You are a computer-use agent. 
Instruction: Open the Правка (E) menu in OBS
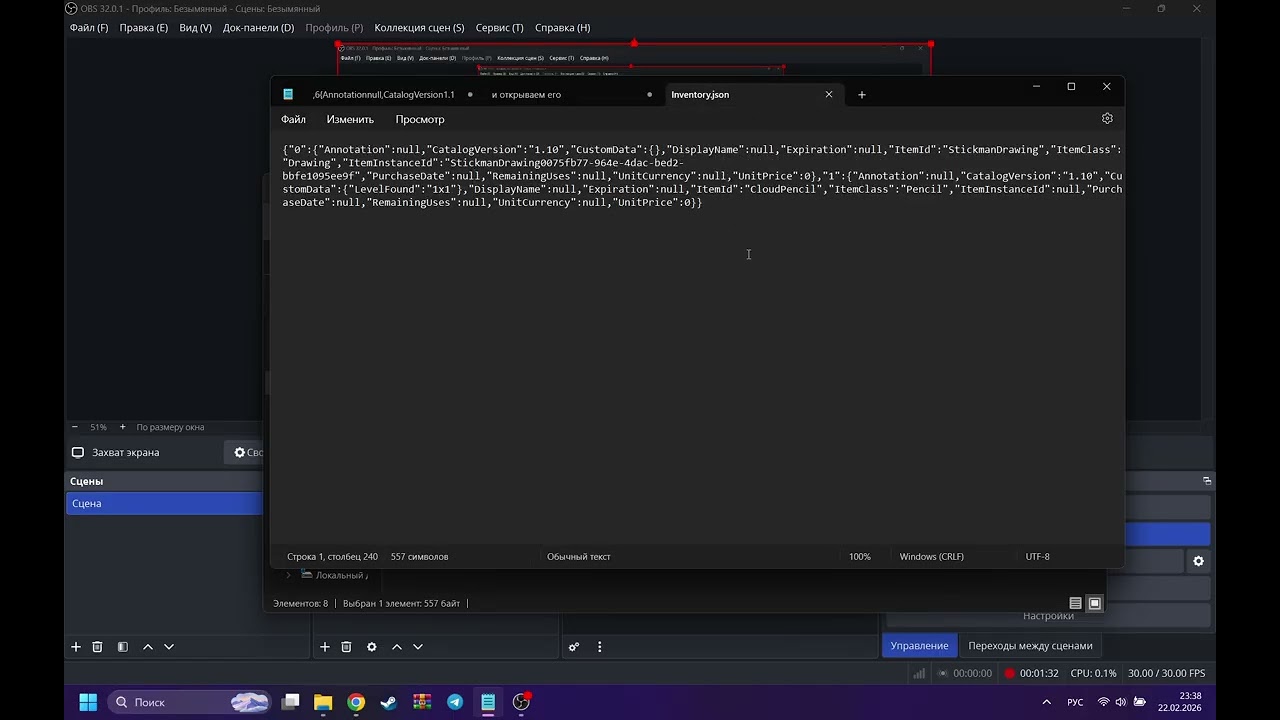144,28
